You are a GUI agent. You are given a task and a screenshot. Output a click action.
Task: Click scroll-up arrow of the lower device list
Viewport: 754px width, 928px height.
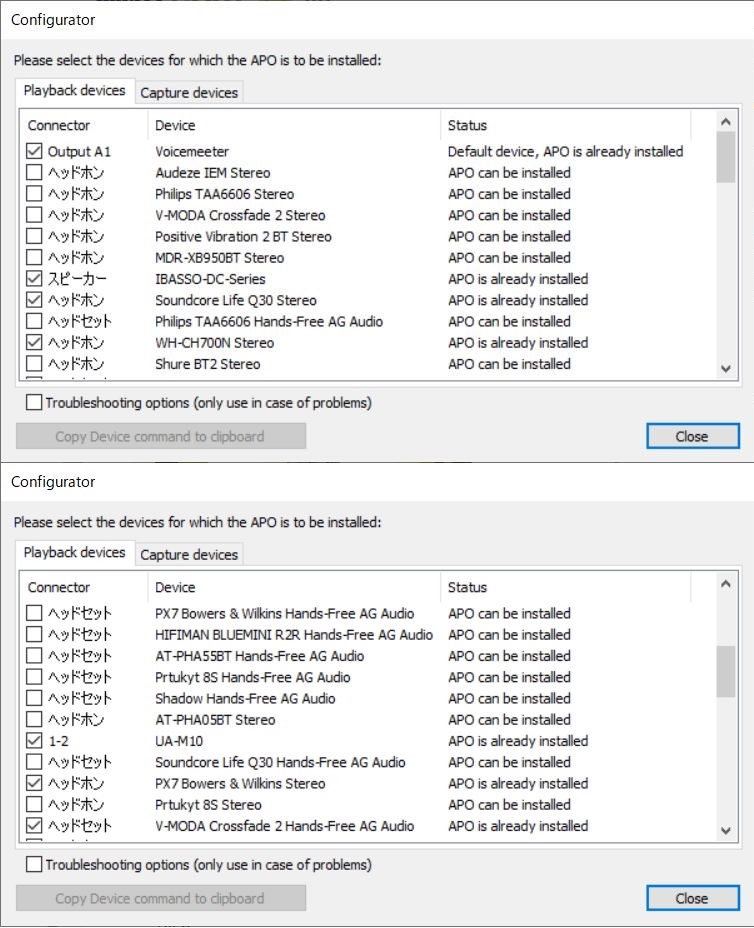coord(726,584)
